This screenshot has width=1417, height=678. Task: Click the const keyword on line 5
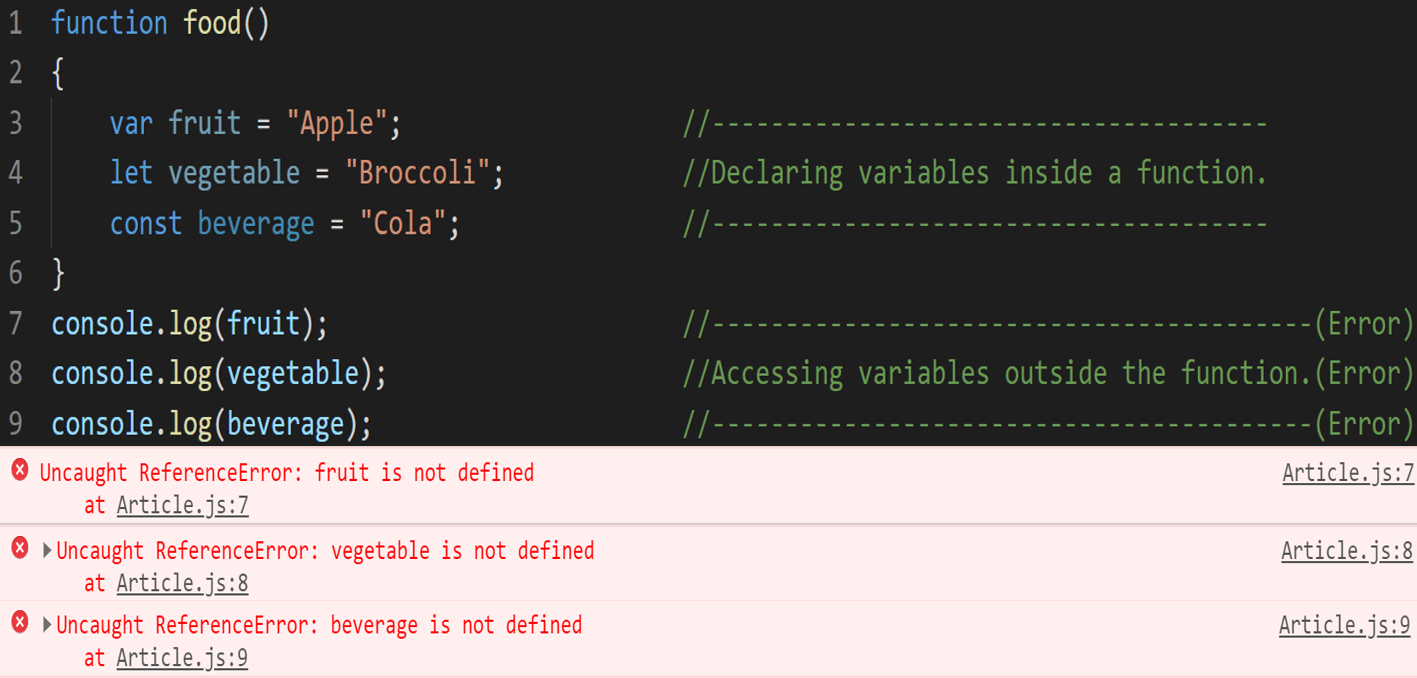(146, 223)
